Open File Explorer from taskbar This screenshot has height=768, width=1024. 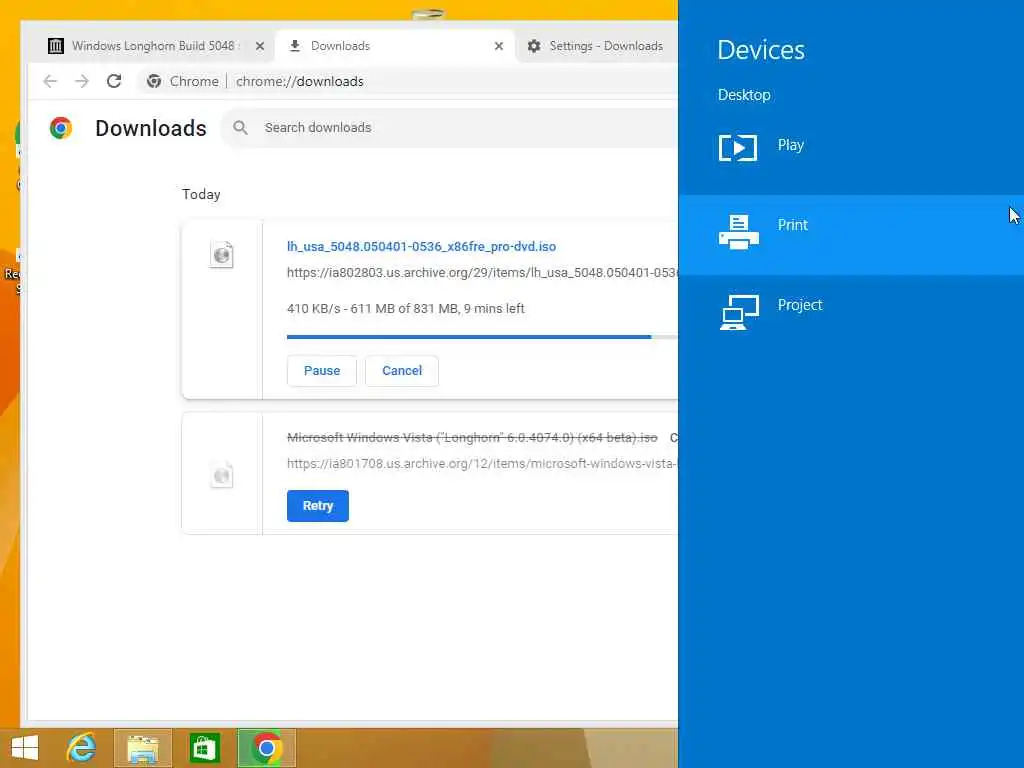tap(143, 748)
